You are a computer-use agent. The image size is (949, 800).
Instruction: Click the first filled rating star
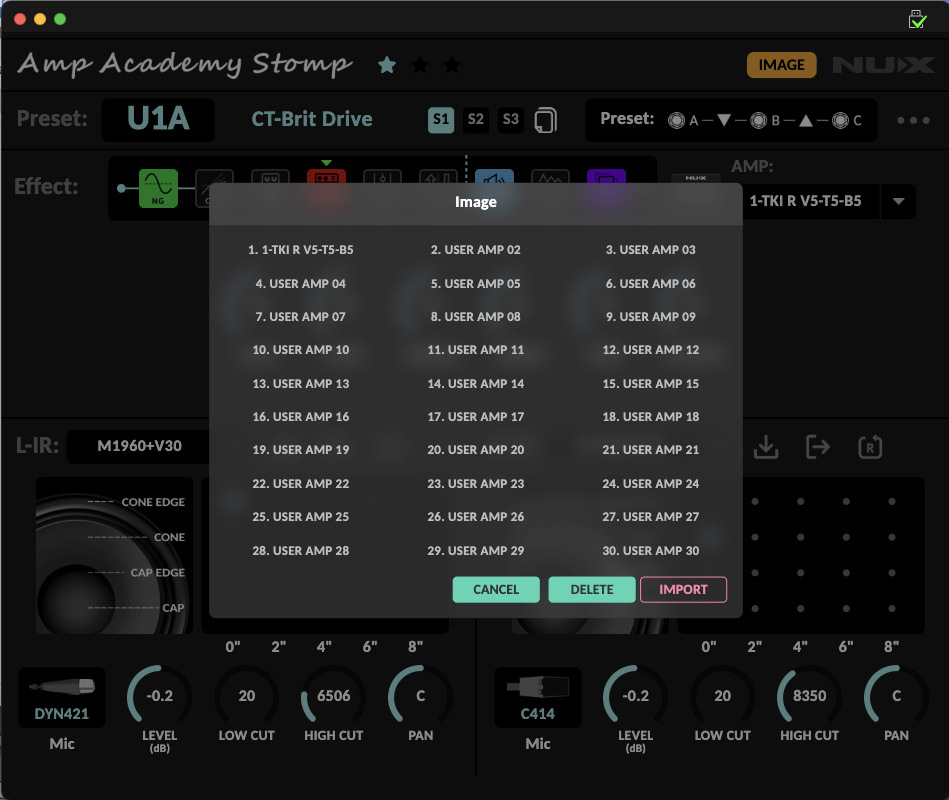click(387, 64)
